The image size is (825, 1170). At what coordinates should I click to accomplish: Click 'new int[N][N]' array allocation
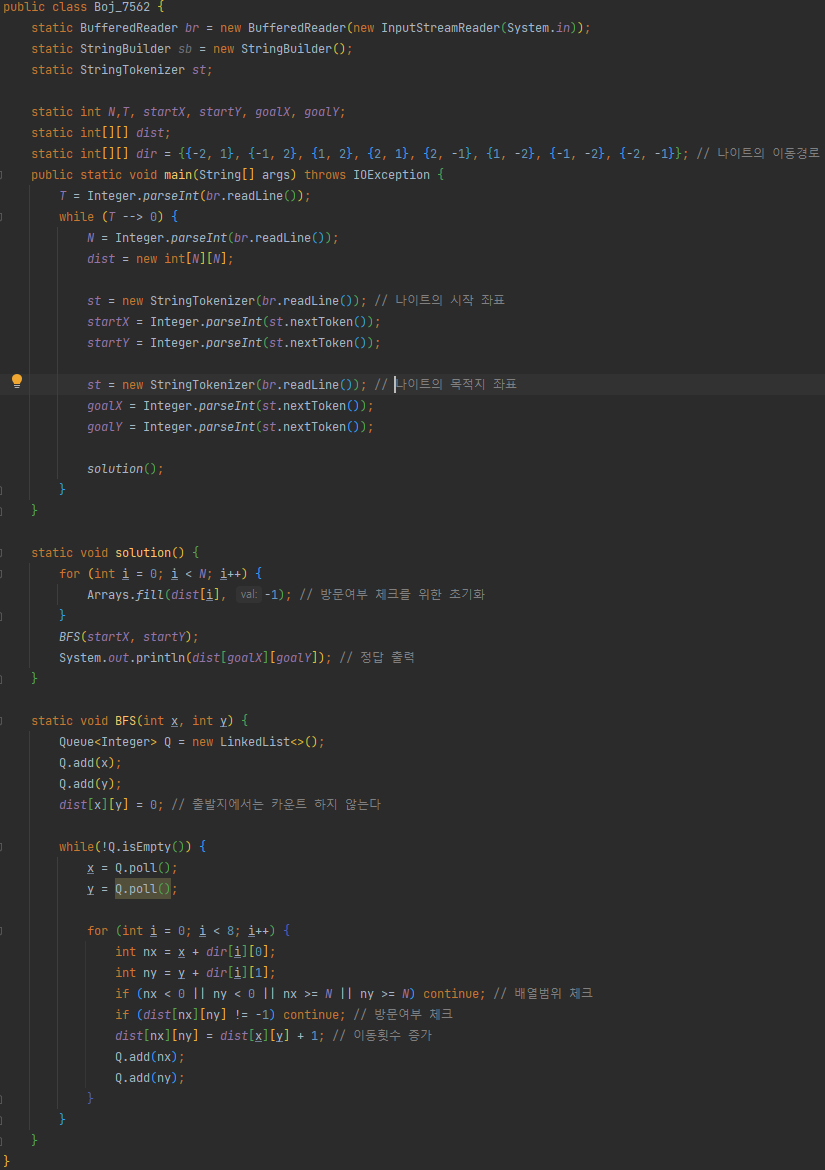pyautogui.click(x=184, y=259)
